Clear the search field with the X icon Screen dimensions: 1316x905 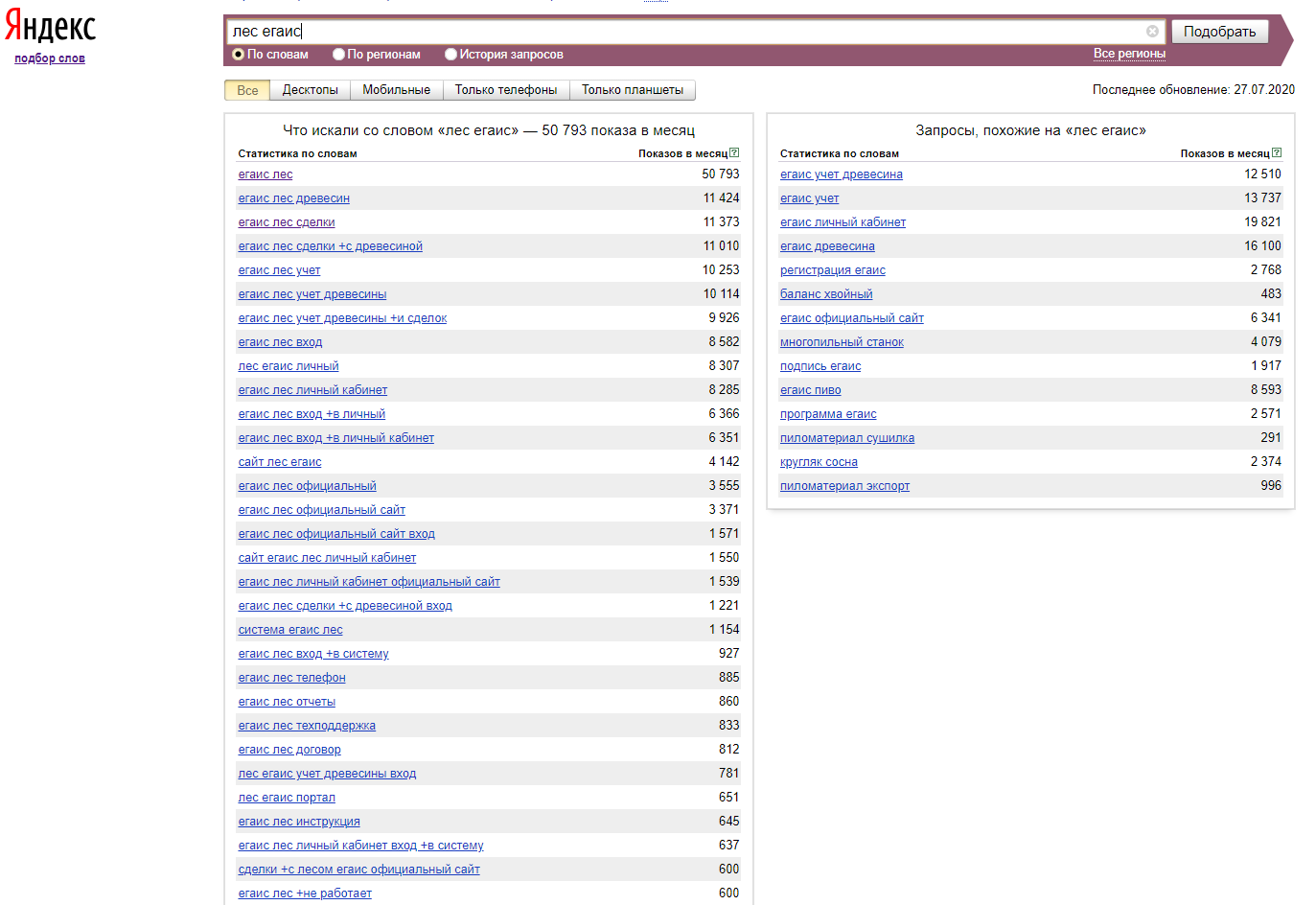(1152, 32)
